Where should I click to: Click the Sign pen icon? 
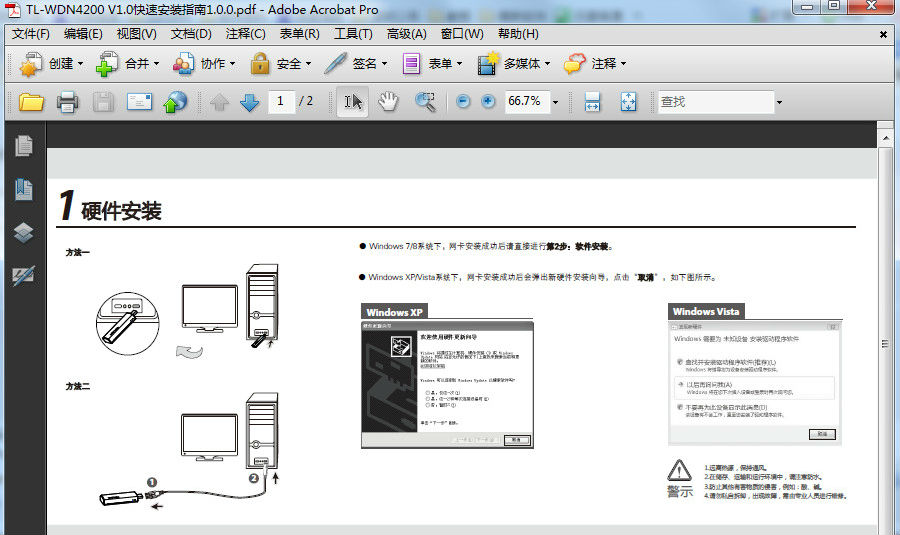tap(335, 64)
